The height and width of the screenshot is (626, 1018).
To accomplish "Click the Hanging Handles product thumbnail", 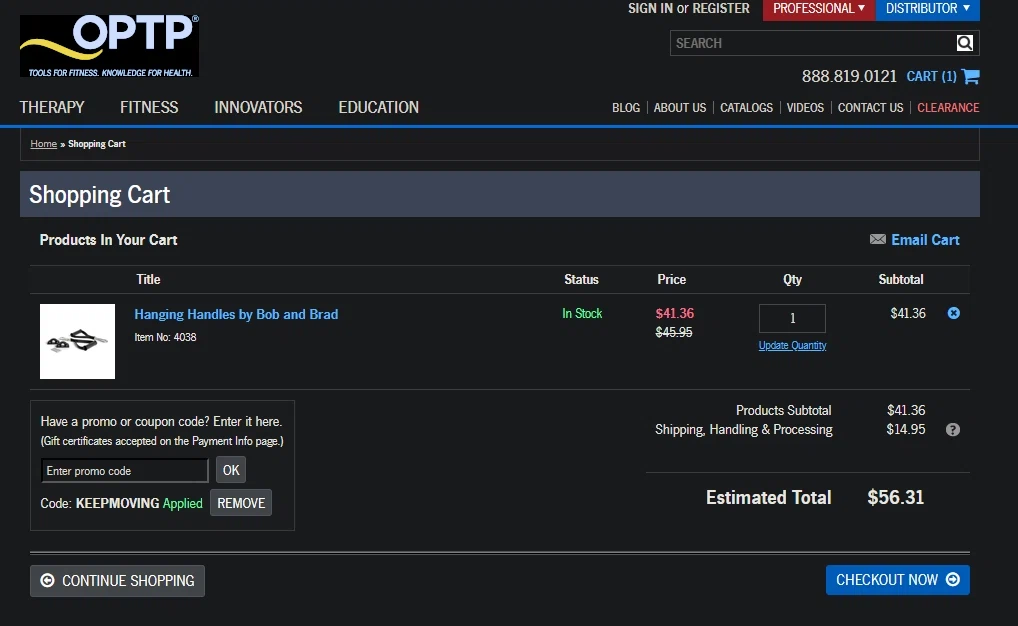I will point(77,341).
